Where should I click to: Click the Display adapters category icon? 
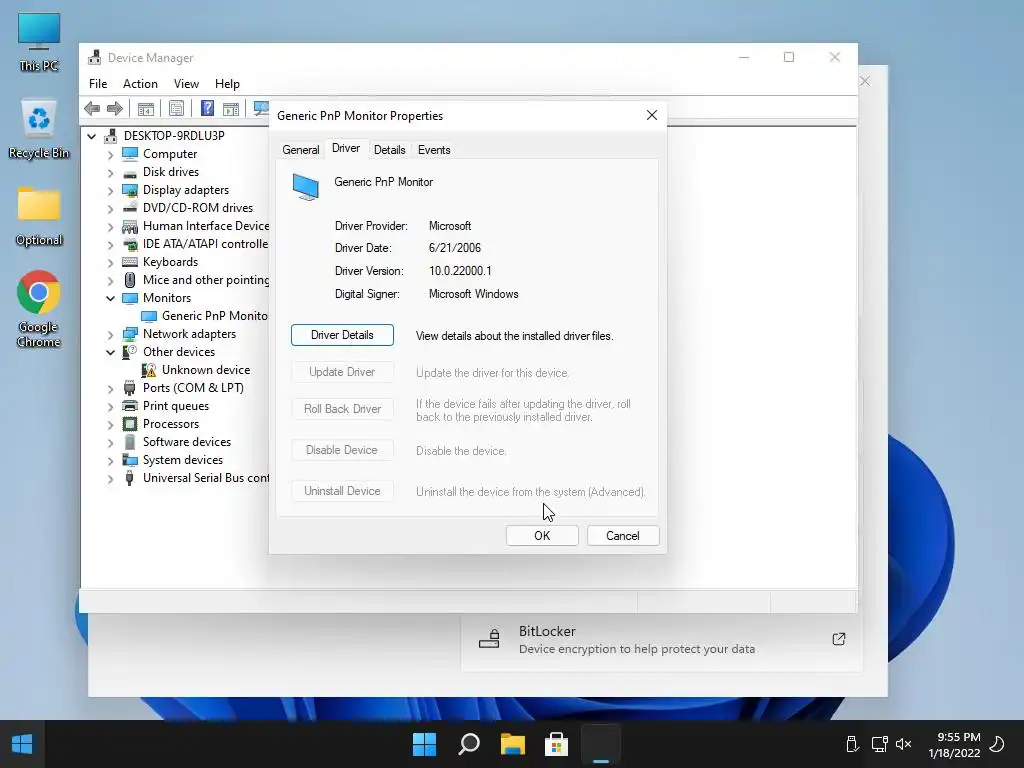tap(130, 190)
